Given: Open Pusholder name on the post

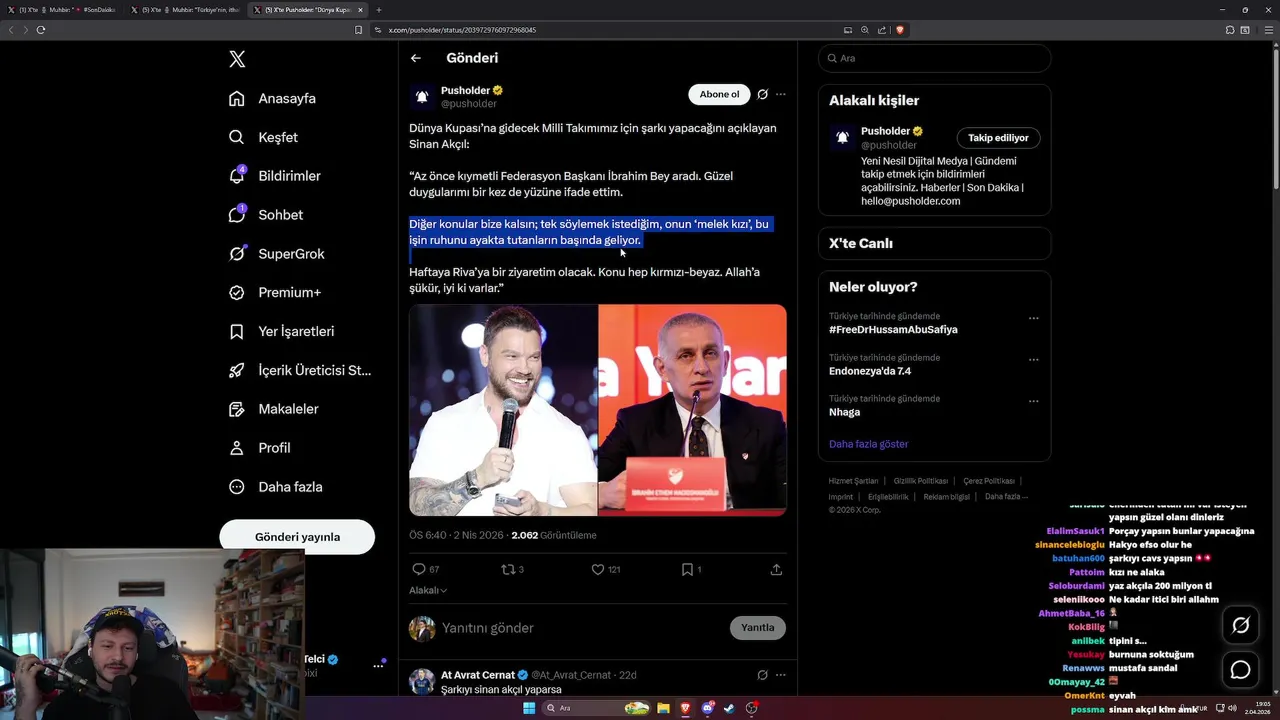Looking at the screenshot, I should [x=465, y=90].
